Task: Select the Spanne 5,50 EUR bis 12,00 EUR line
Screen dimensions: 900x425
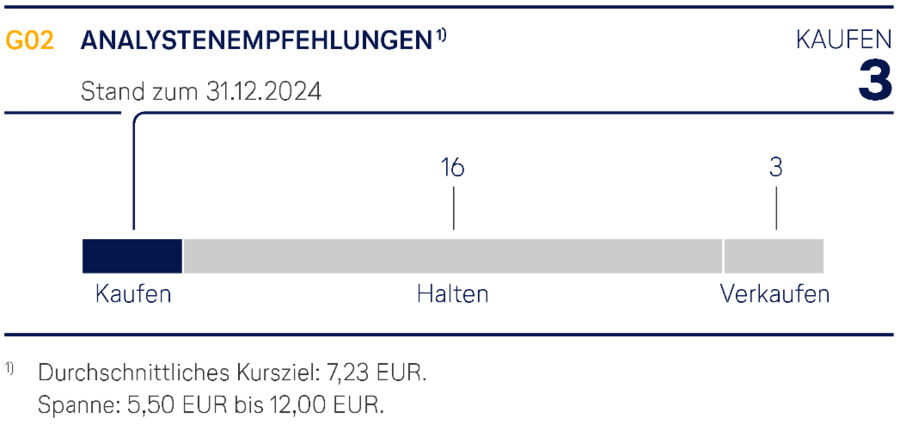Action: [x=210, y=405]
